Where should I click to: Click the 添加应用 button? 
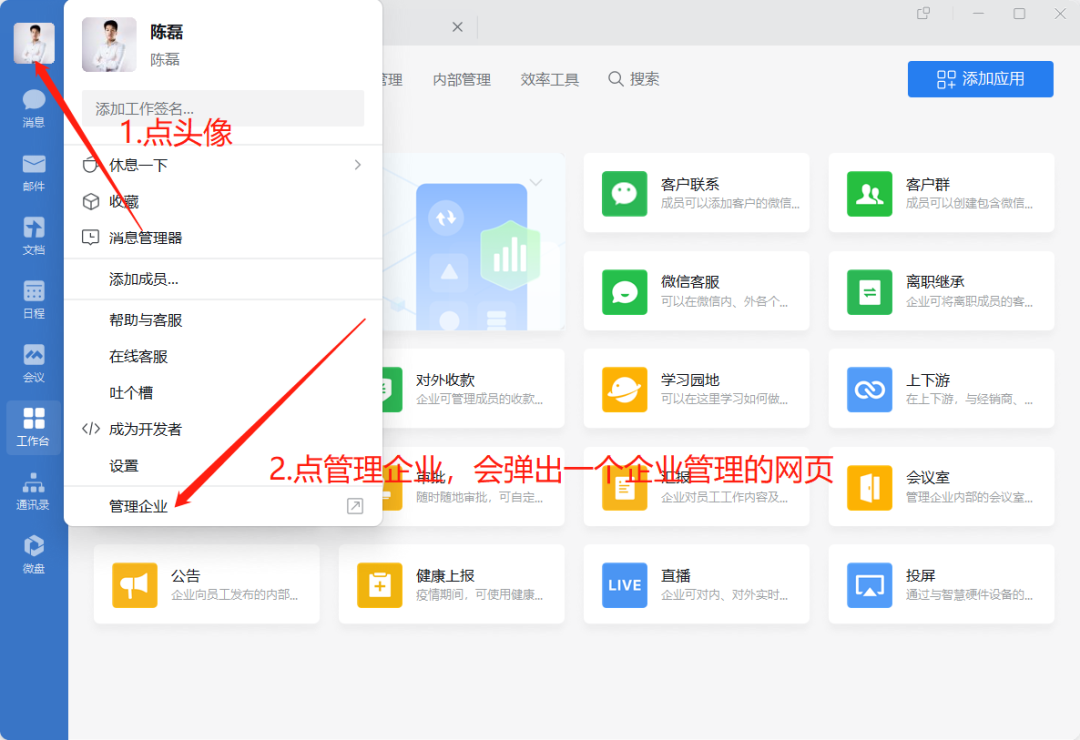[x=980, y=79]
